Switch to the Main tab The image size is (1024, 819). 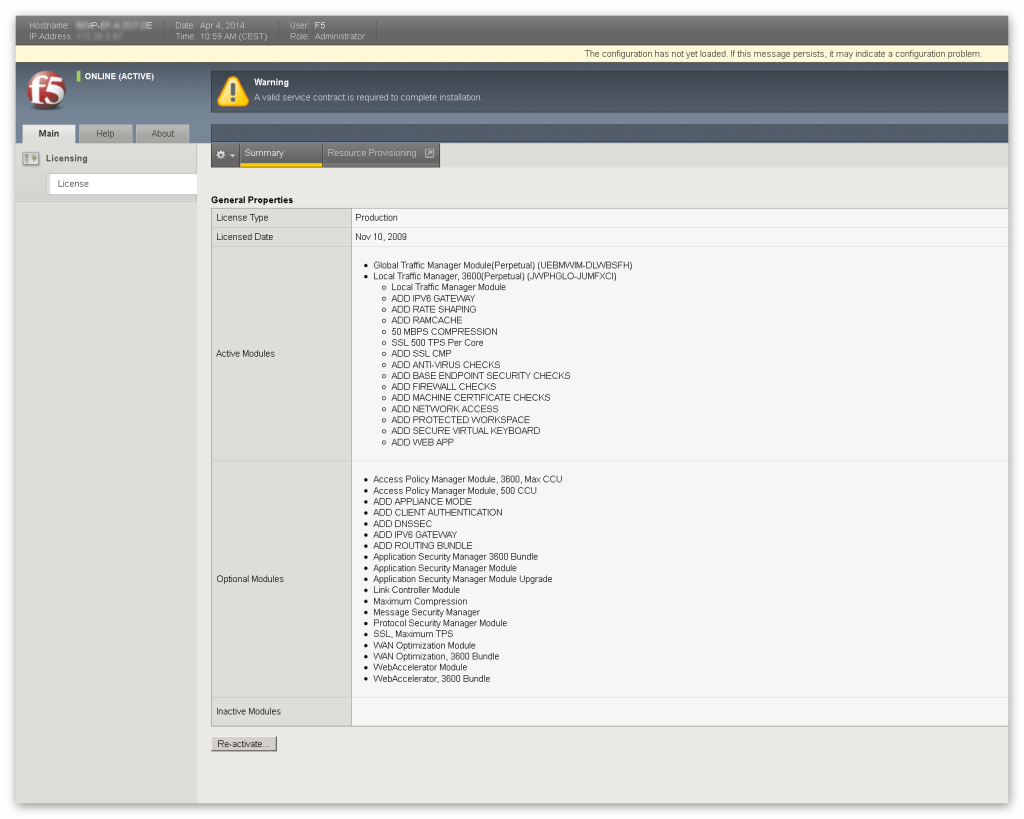(x=49, y=133)
